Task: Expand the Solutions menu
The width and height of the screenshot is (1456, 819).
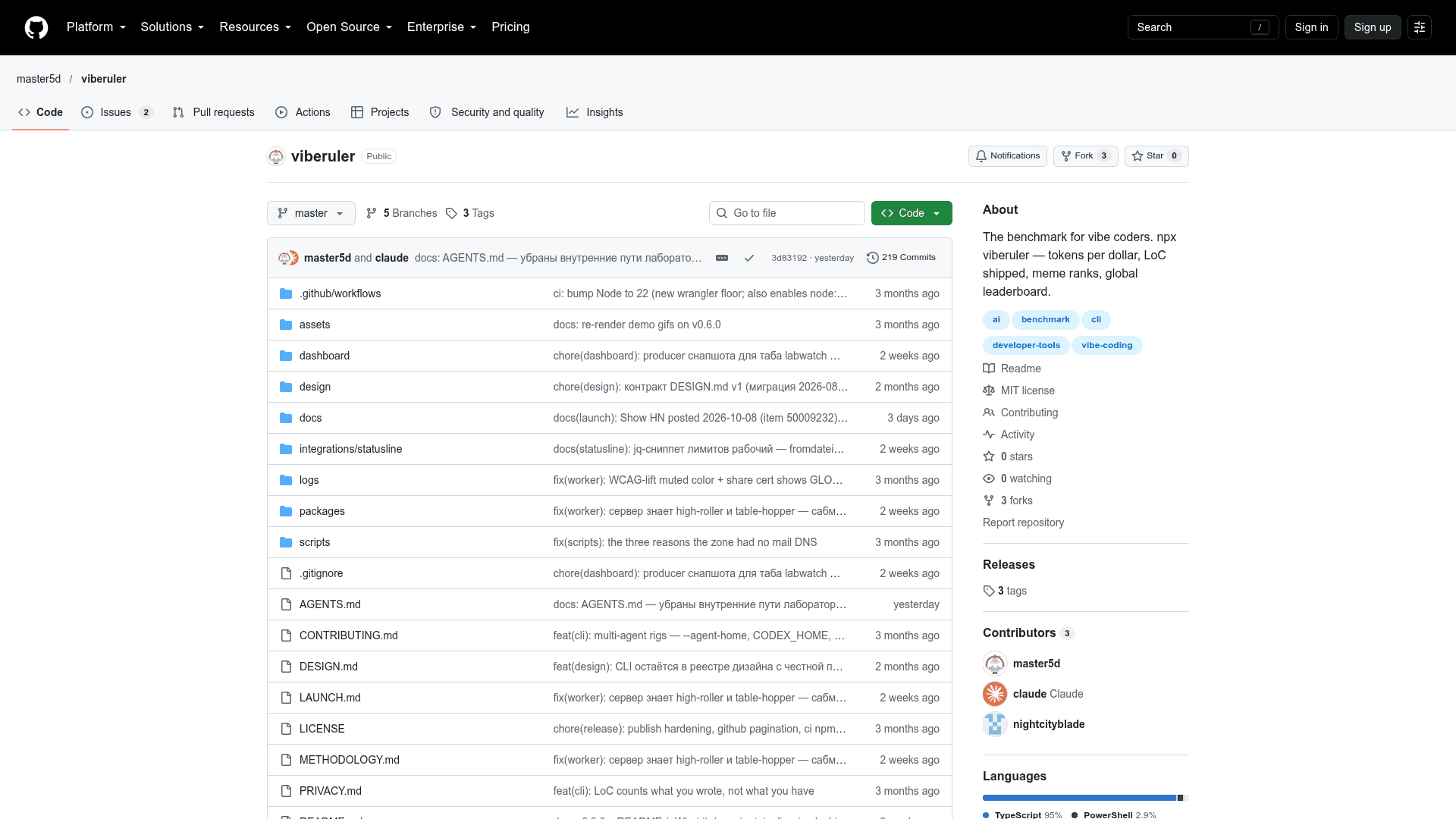Action: tap(172, 27)
